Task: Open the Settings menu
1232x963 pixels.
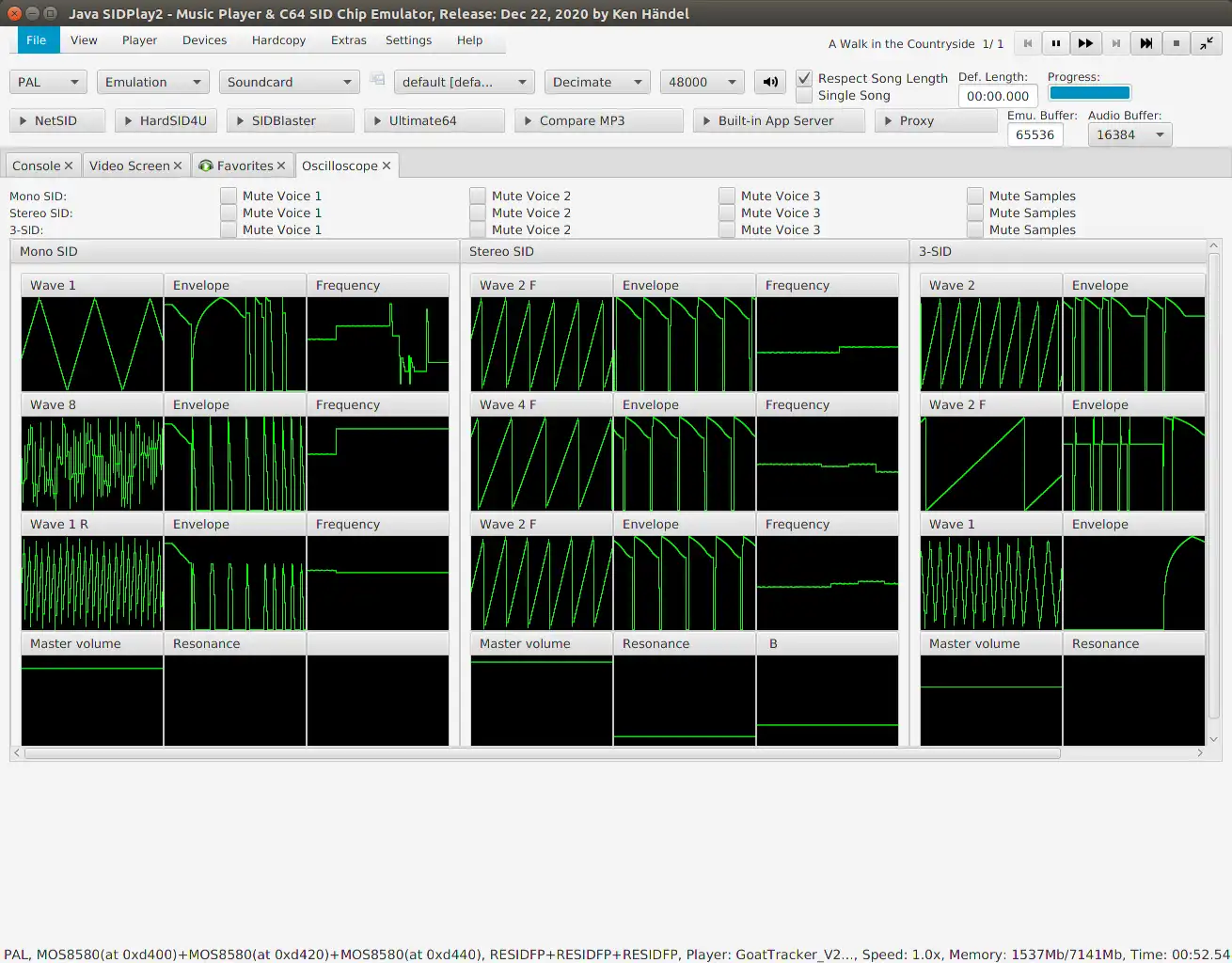Action: click(x=408, y=40)
